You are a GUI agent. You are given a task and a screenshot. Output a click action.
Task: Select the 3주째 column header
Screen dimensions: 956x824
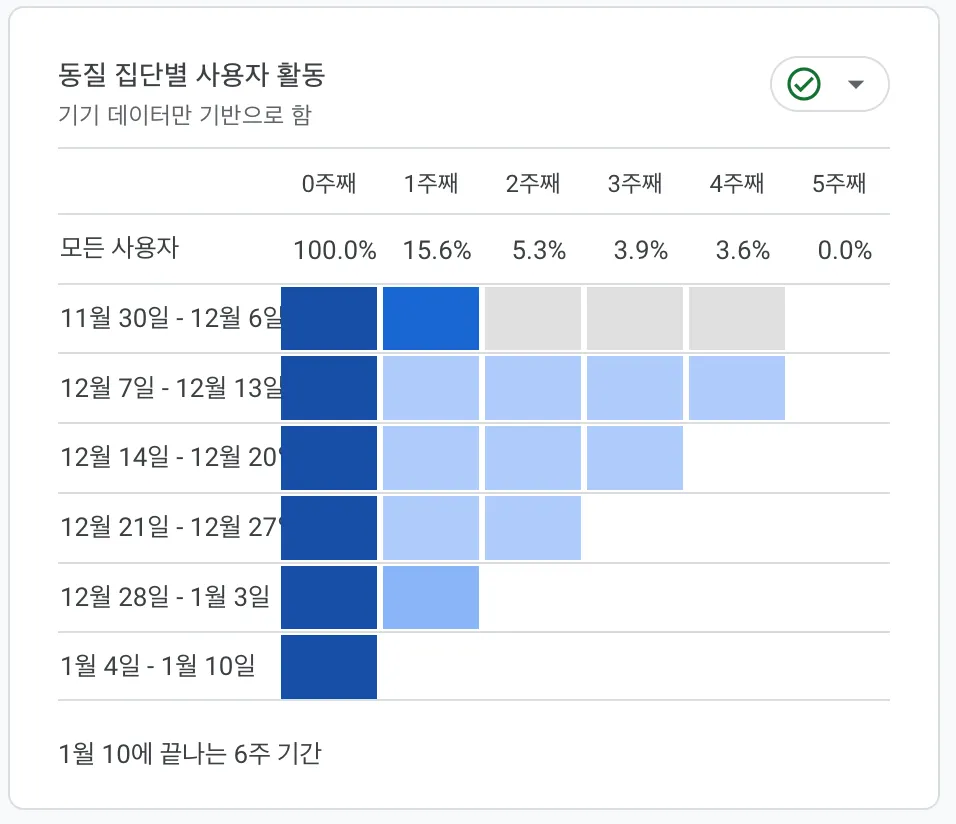(x=635, y=184)
